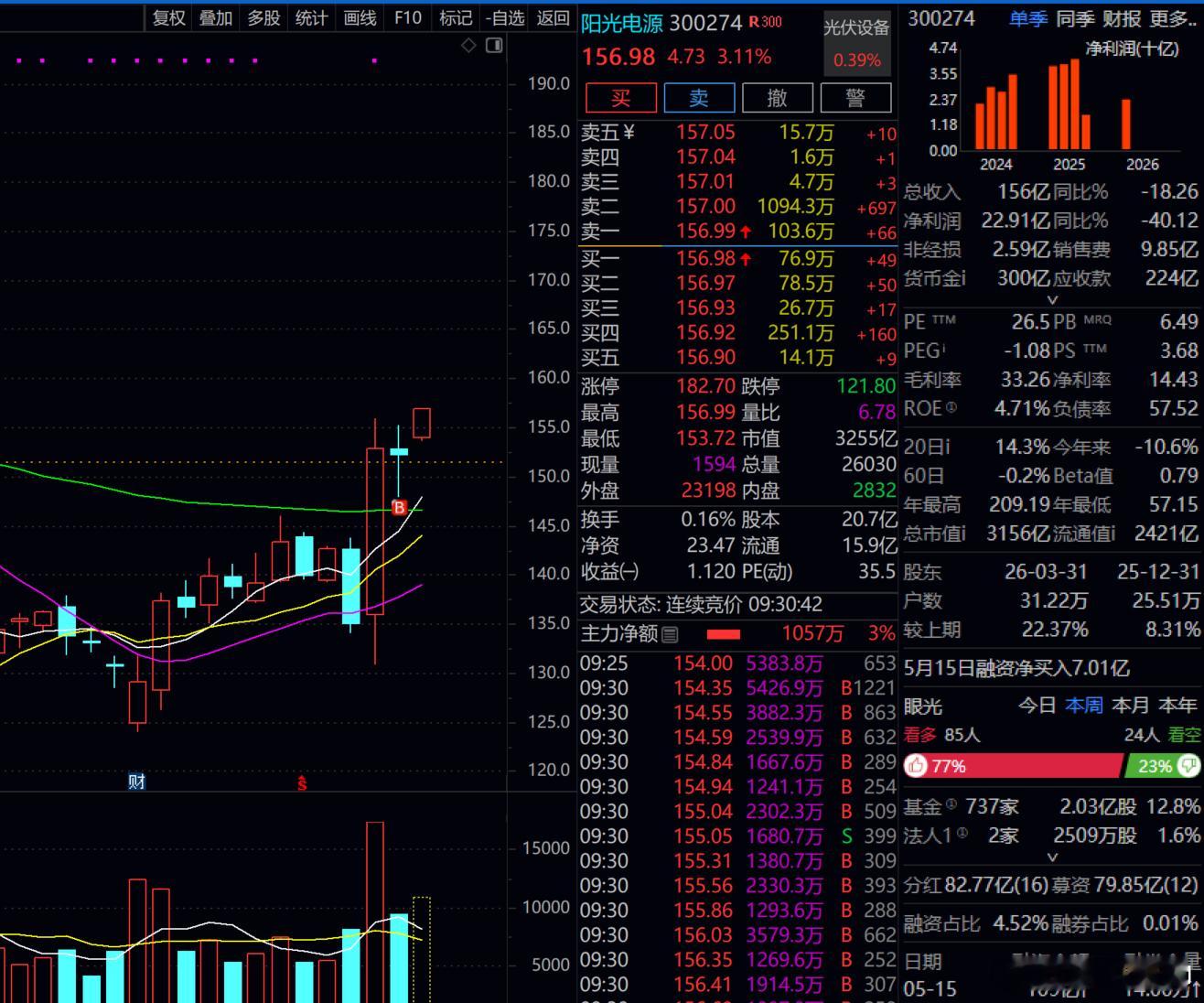The width and height of the screenshot is (1204, 1003).
Task: Click the trade row priced 155.05 marked S
Action: [x=737, y=836]
